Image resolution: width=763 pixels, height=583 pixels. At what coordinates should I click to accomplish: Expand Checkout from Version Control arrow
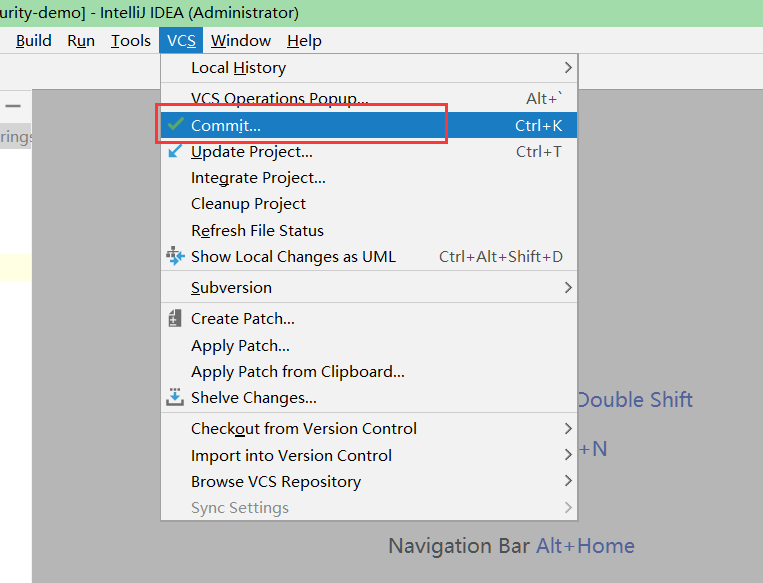pos(567,428)
